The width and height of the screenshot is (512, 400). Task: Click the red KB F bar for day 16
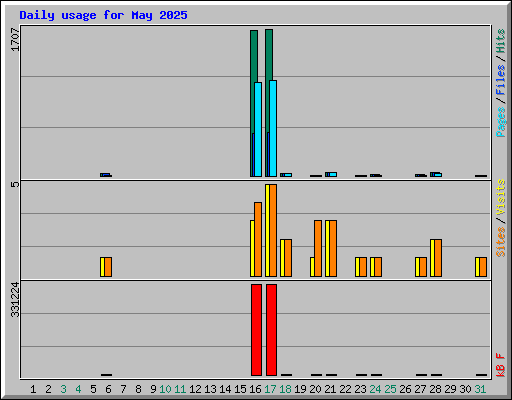[x=256, y=330]
